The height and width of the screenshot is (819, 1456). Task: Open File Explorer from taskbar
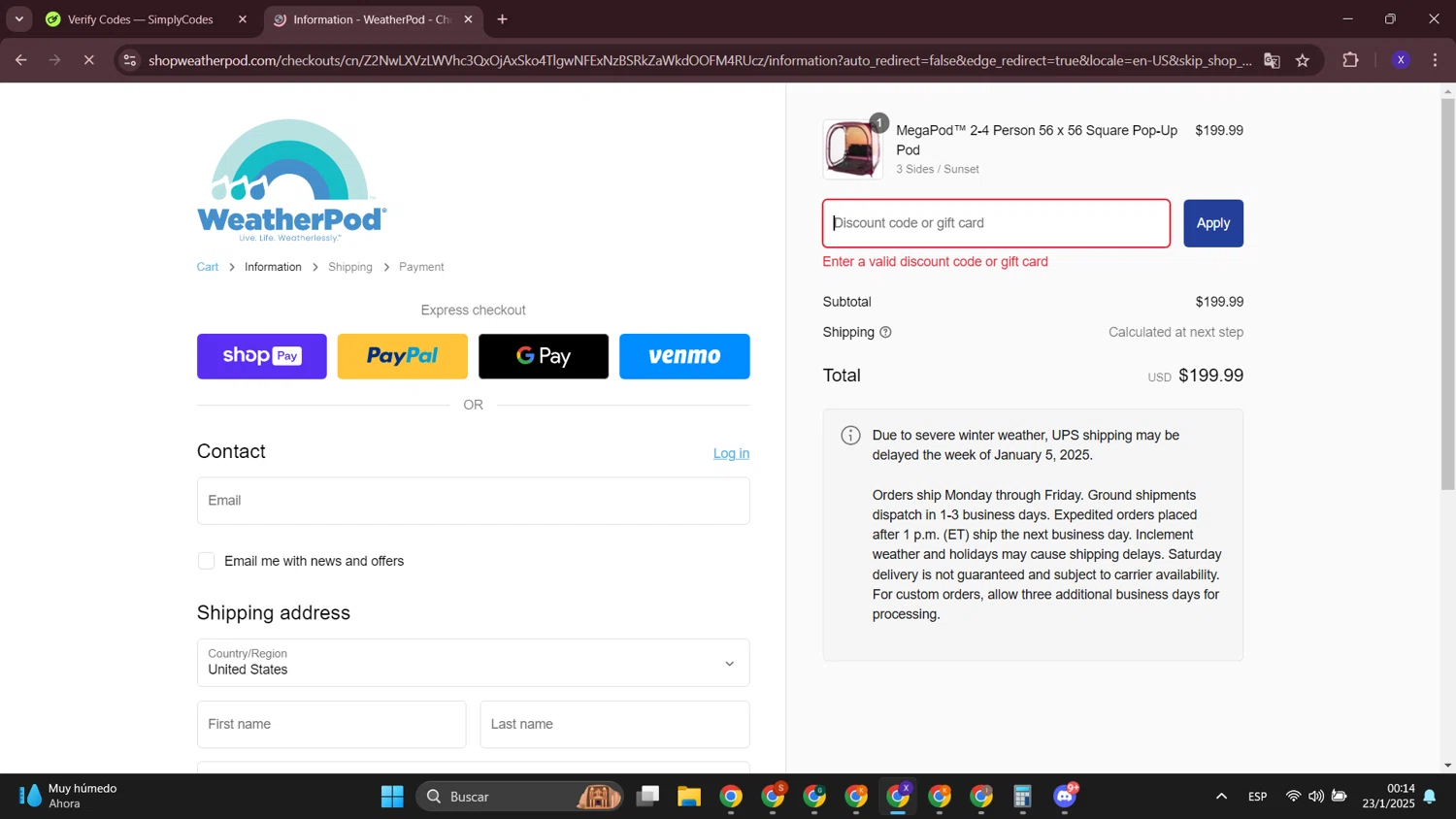click(689, 797)
